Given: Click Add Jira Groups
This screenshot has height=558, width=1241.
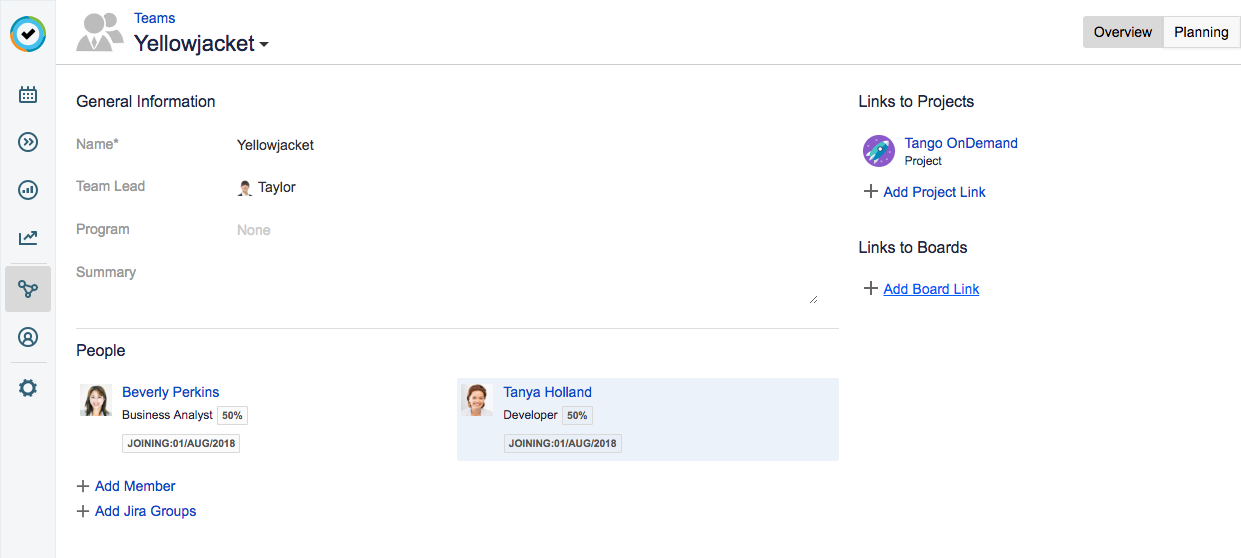Looking at the screenshot, I should click(x=145, y=511).
